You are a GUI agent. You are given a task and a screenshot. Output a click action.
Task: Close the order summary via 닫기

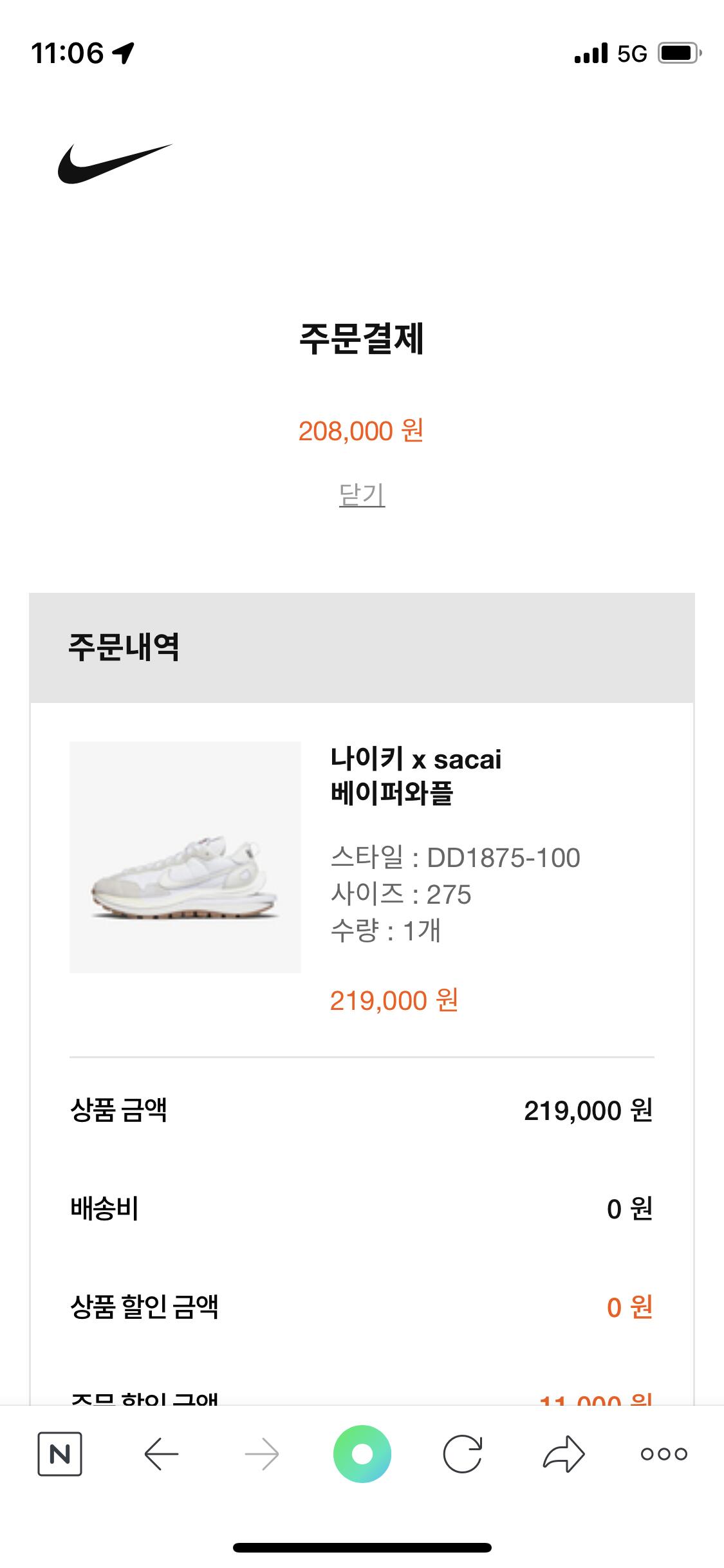point(362,495)
